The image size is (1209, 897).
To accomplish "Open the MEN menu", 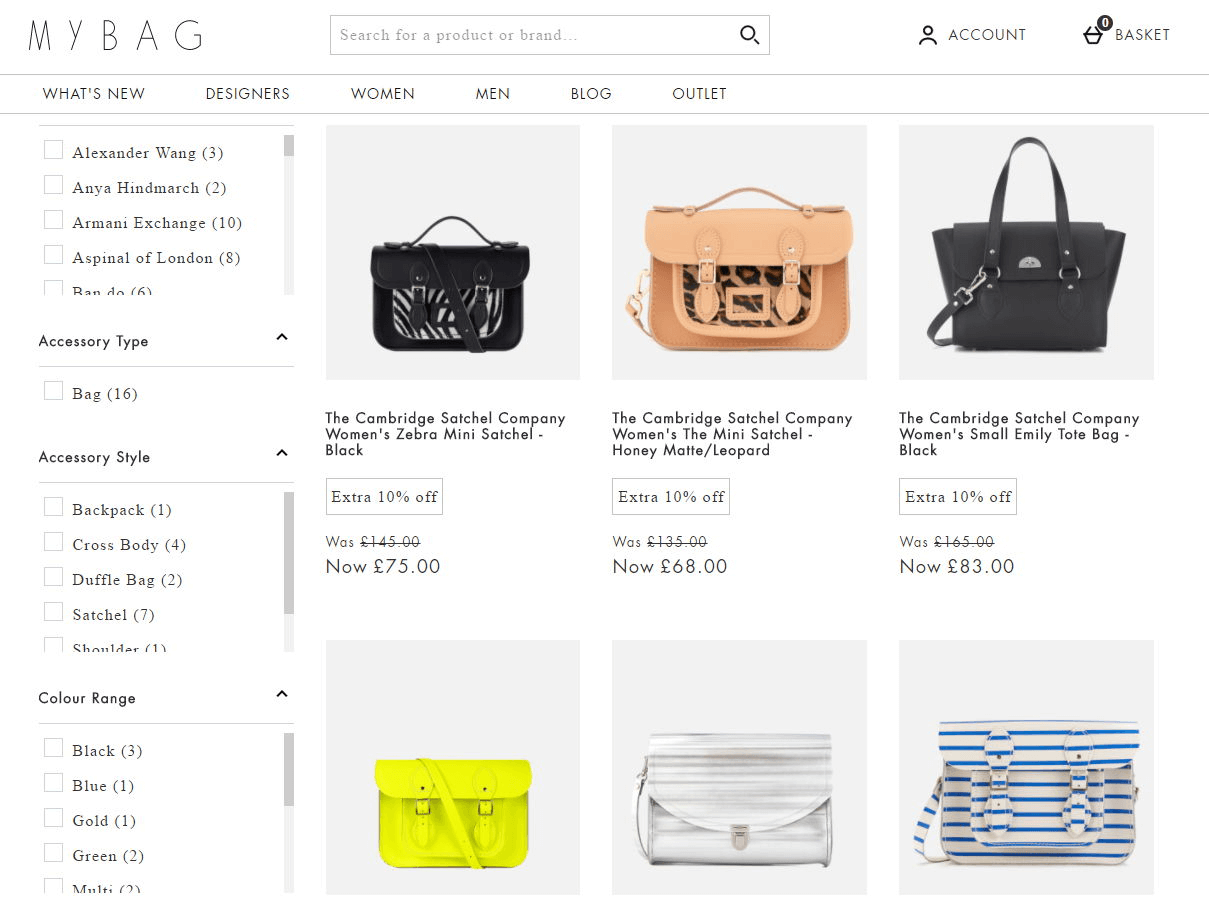I will pyautogui.click(x=493, y=94).
